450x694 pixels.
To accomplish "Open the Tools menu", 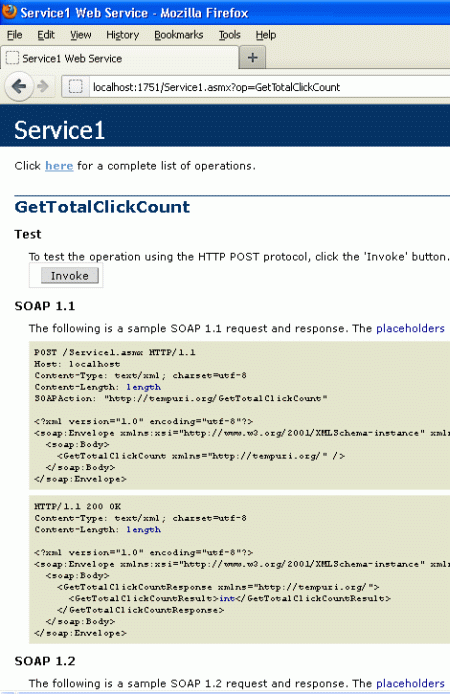I will click(229, 35).
